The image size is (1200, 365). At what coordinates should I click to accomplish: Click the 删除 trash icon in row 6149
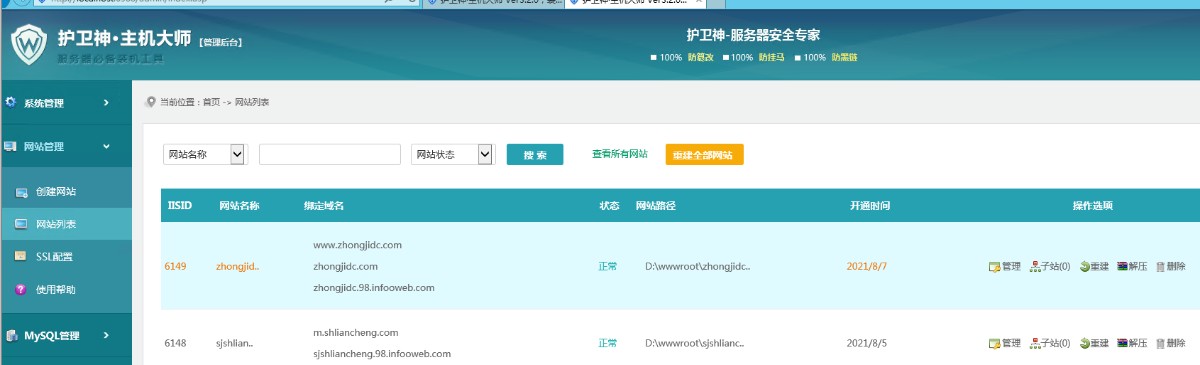[1160, 267]
